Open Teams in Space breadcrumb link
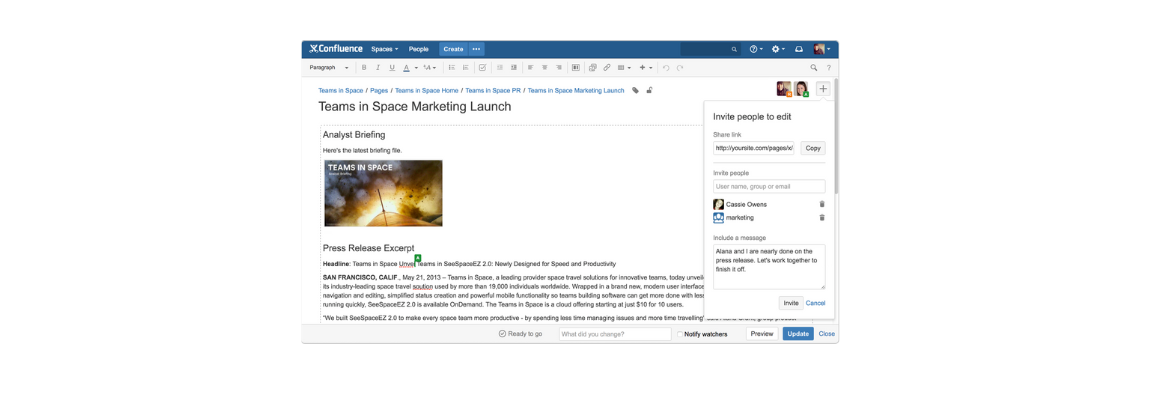The image size is (1170, 400). coord(341,90)
